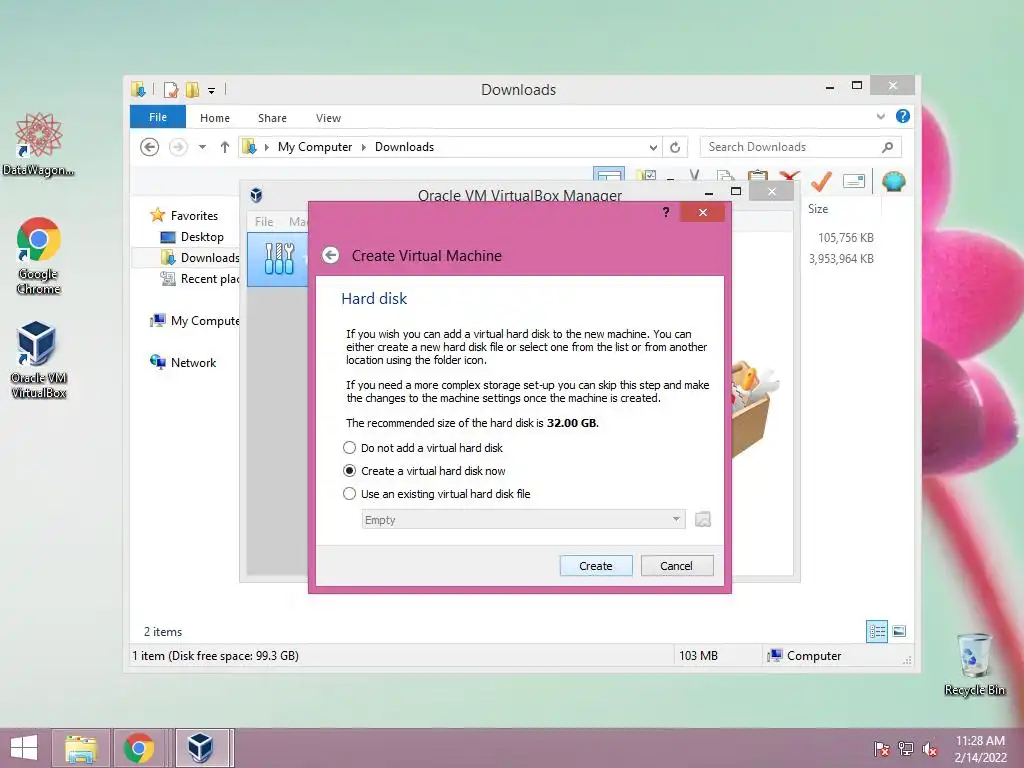Switch to large icons view button

click(899, 631)
